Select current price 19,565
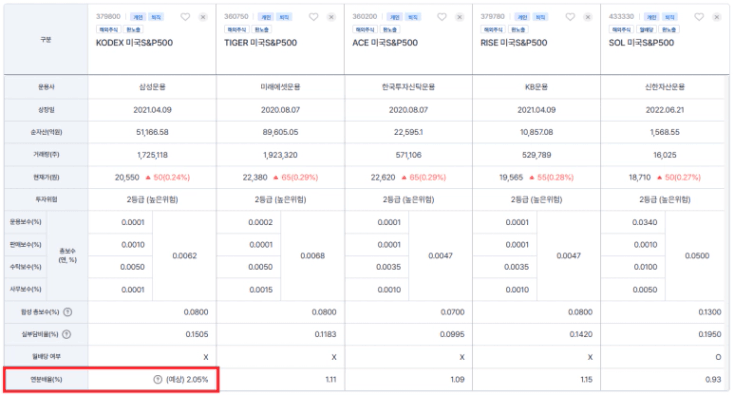This screenshot has height=395, width=734. point(511,177)
